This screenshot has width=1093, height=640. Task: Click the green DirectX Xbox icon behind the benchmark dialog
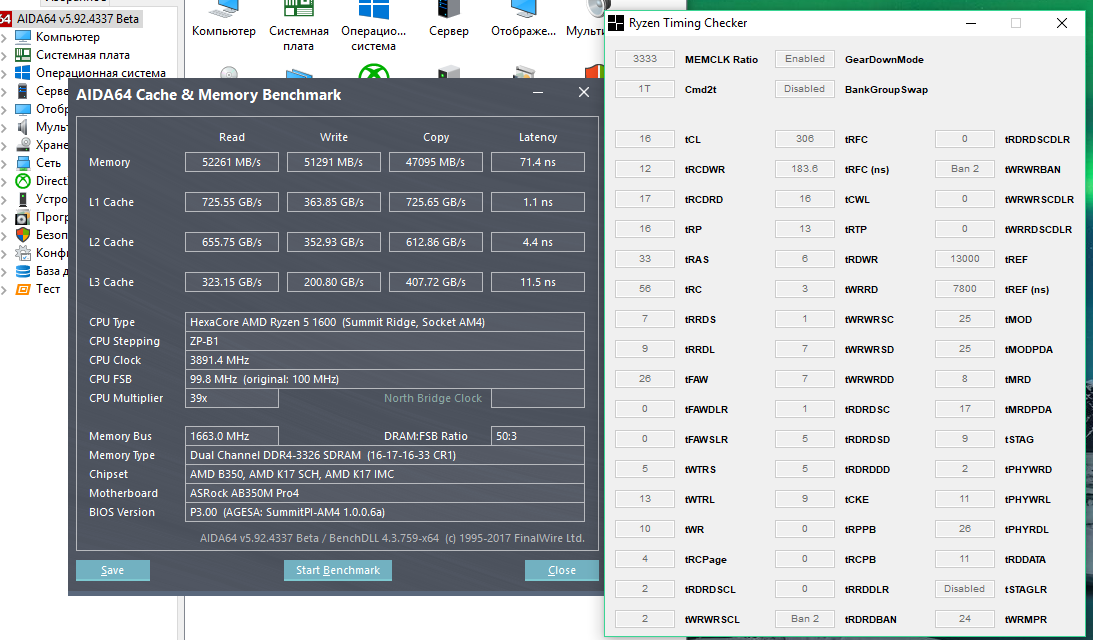pos(374,72)
